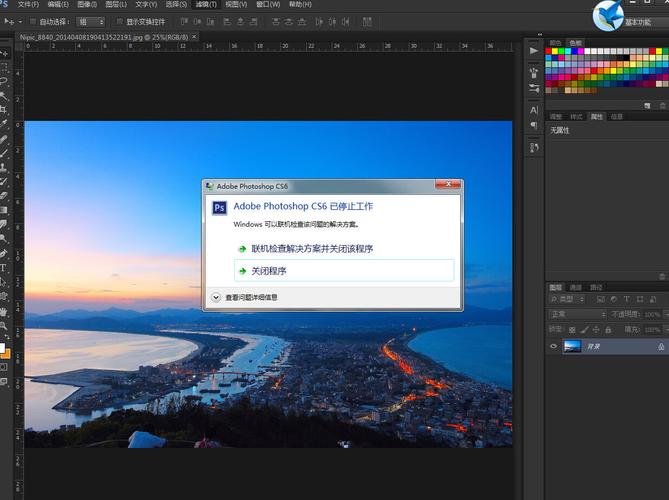Switch to the 通道 channels tab
Viewport: 669px width, 500px height.
(576, 287)
